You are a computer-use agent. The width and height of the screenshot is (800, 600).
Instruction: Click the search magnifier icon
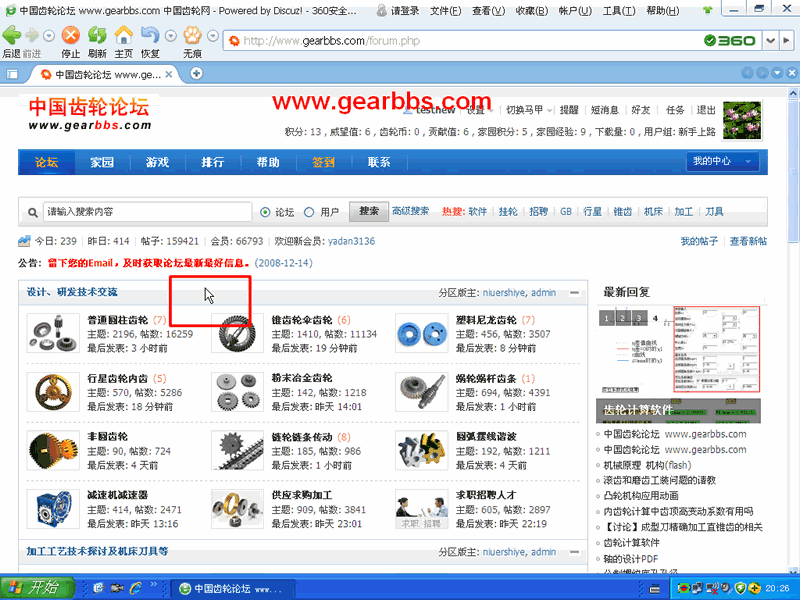pos(32,212)
